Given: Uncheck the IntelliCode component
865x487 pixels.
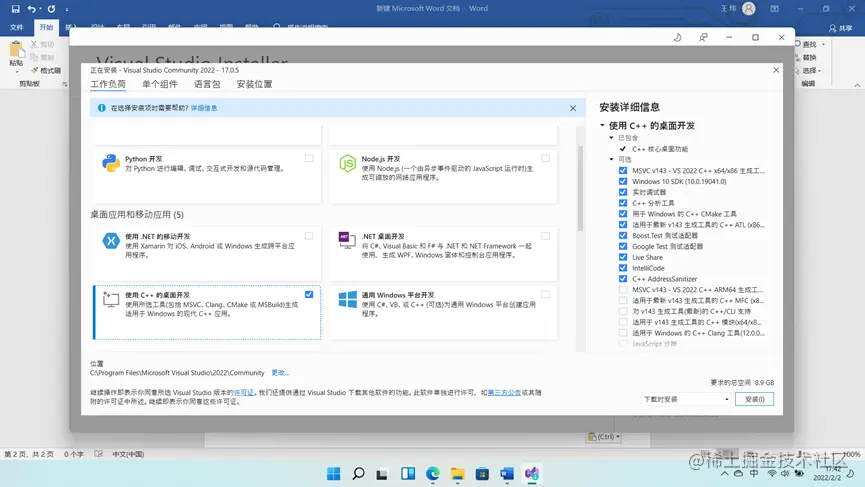Looking at the screenshot, I should point(623,268).
